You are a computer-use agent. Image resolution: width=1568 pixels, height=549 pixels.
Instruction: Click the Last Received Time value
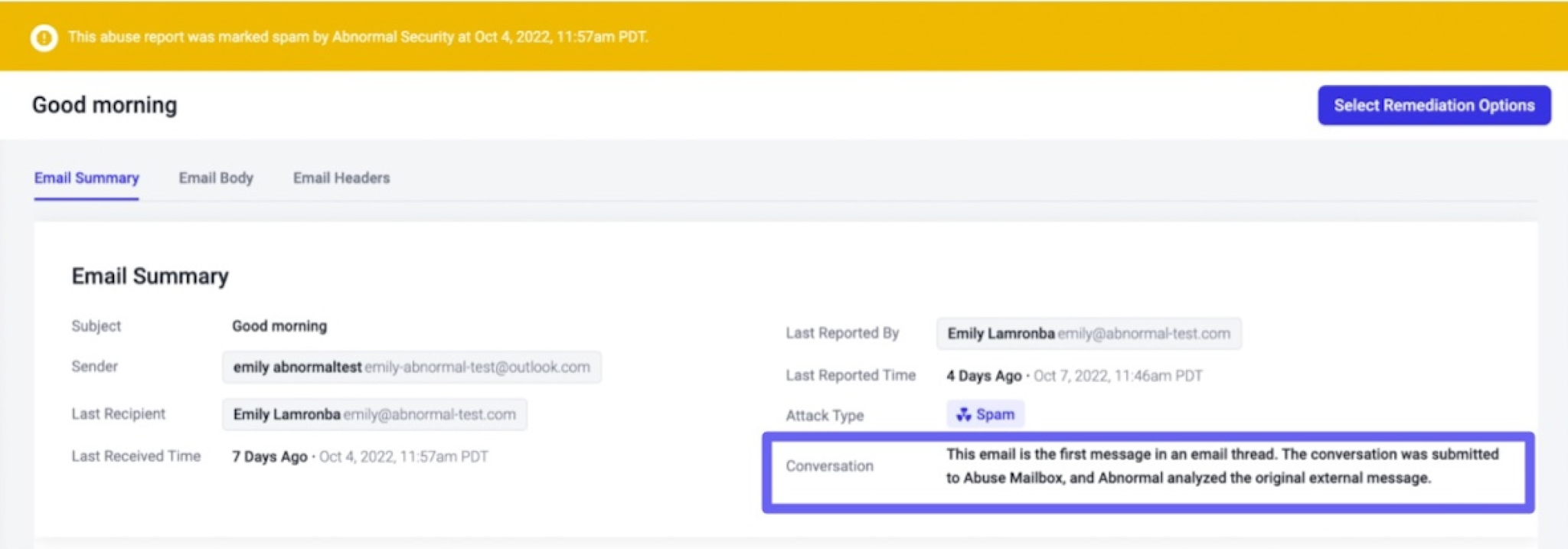point(360,456)
